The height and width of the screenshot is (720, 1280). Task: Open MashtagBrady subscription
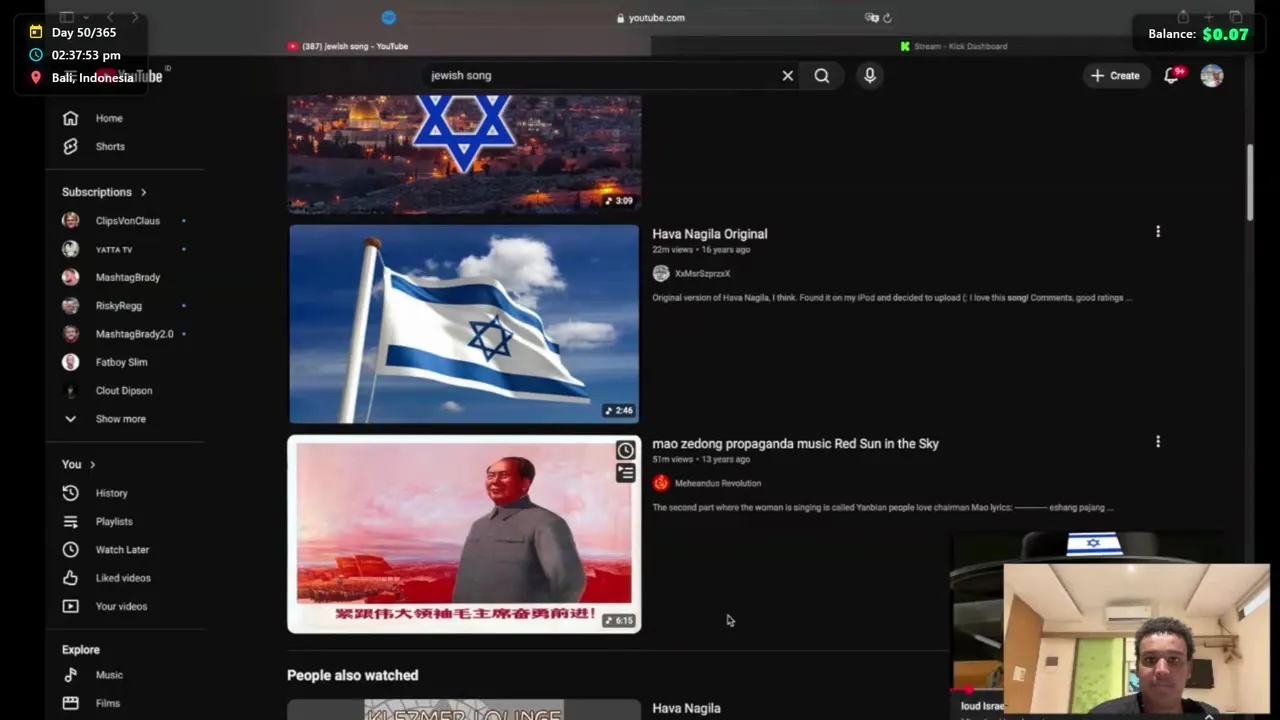click(125, 277)
